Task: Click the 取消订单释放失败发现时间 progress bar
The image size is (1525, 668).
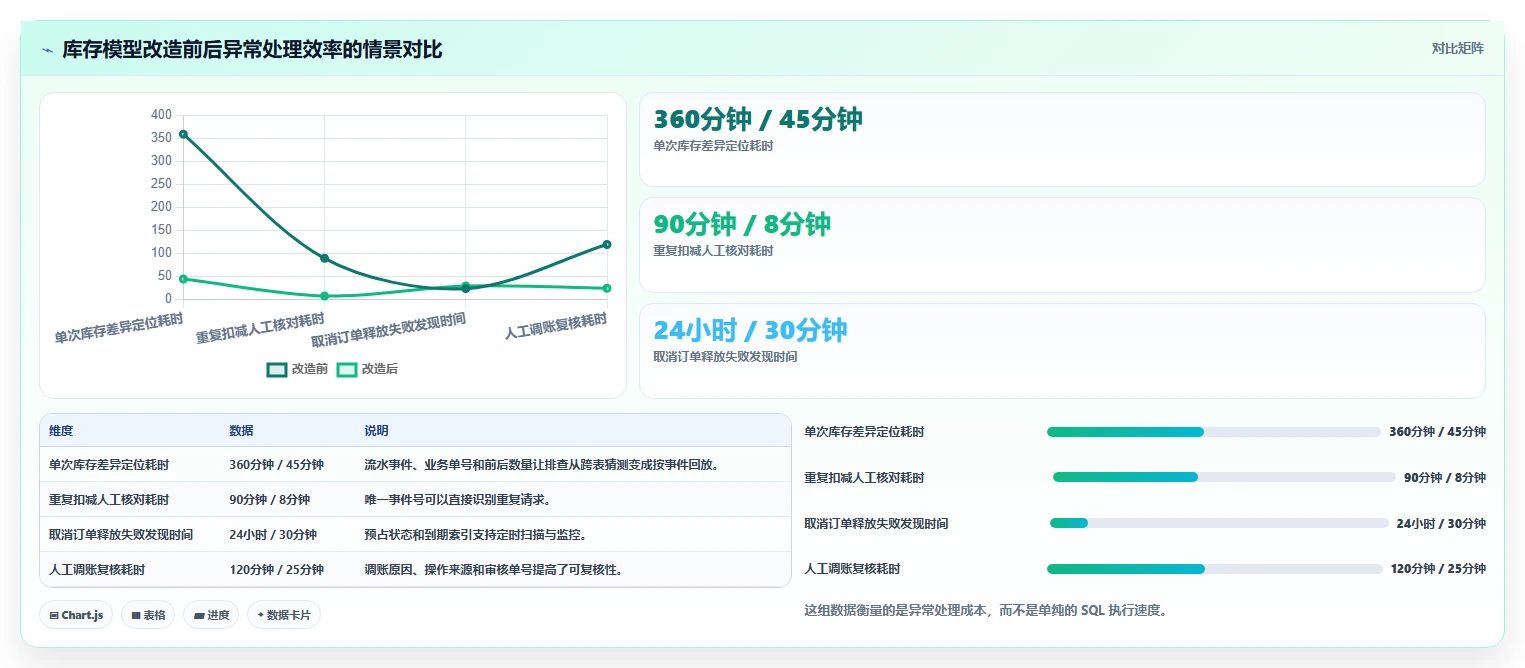Action: (x=1219, y=523)
